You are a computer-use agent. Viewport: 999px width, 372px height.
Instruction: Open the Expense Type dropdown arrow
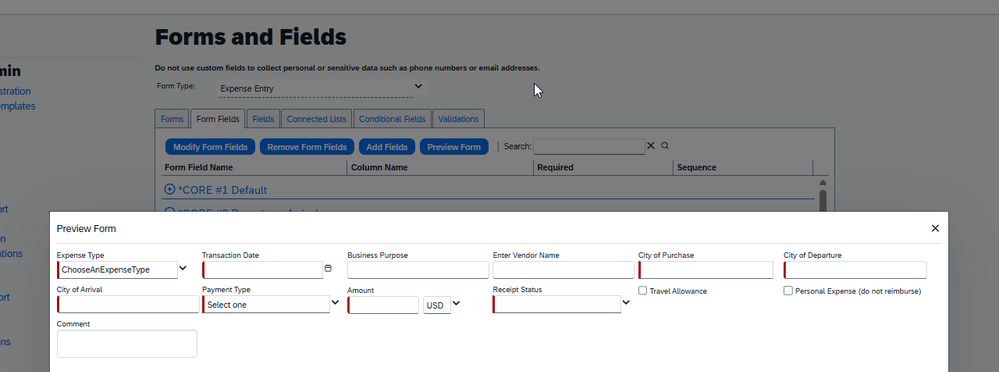click(x=183, y=268)
